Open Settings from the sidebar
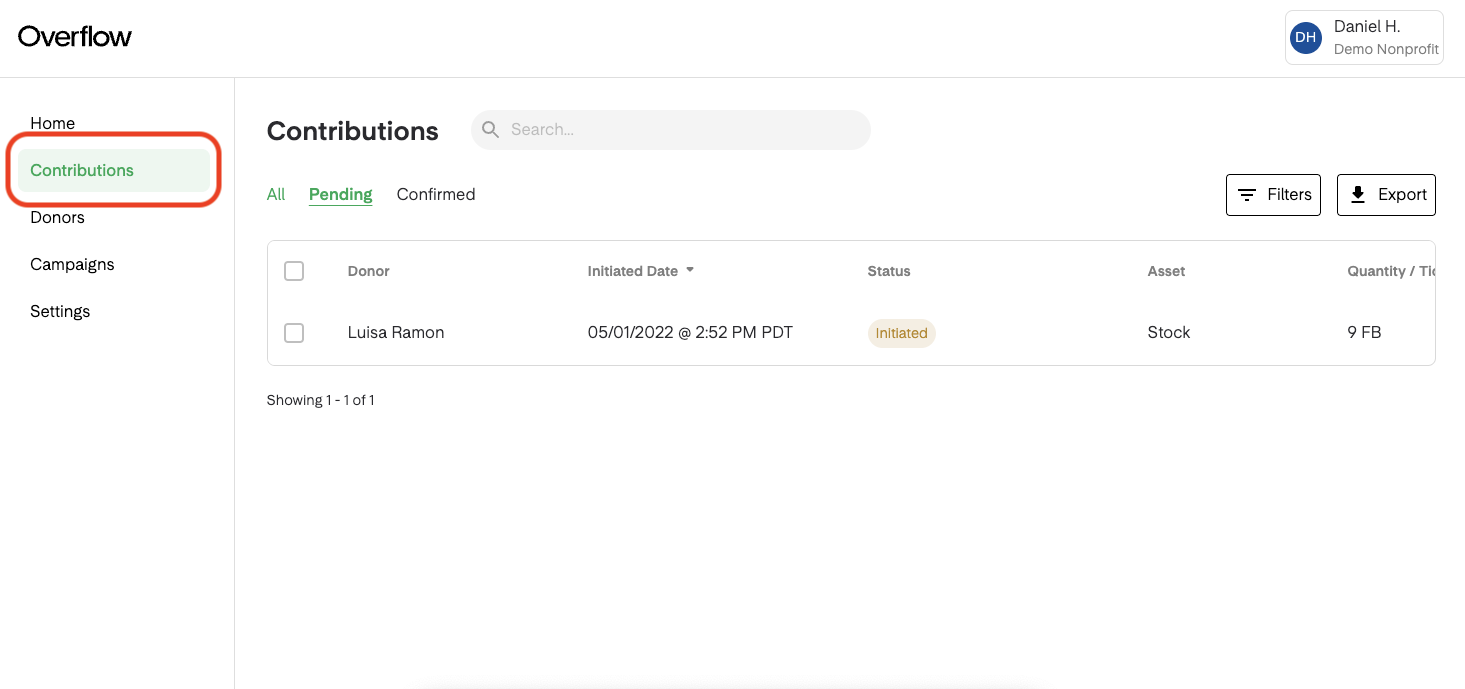Screen dimensions: 1465x689 (60, 311)
